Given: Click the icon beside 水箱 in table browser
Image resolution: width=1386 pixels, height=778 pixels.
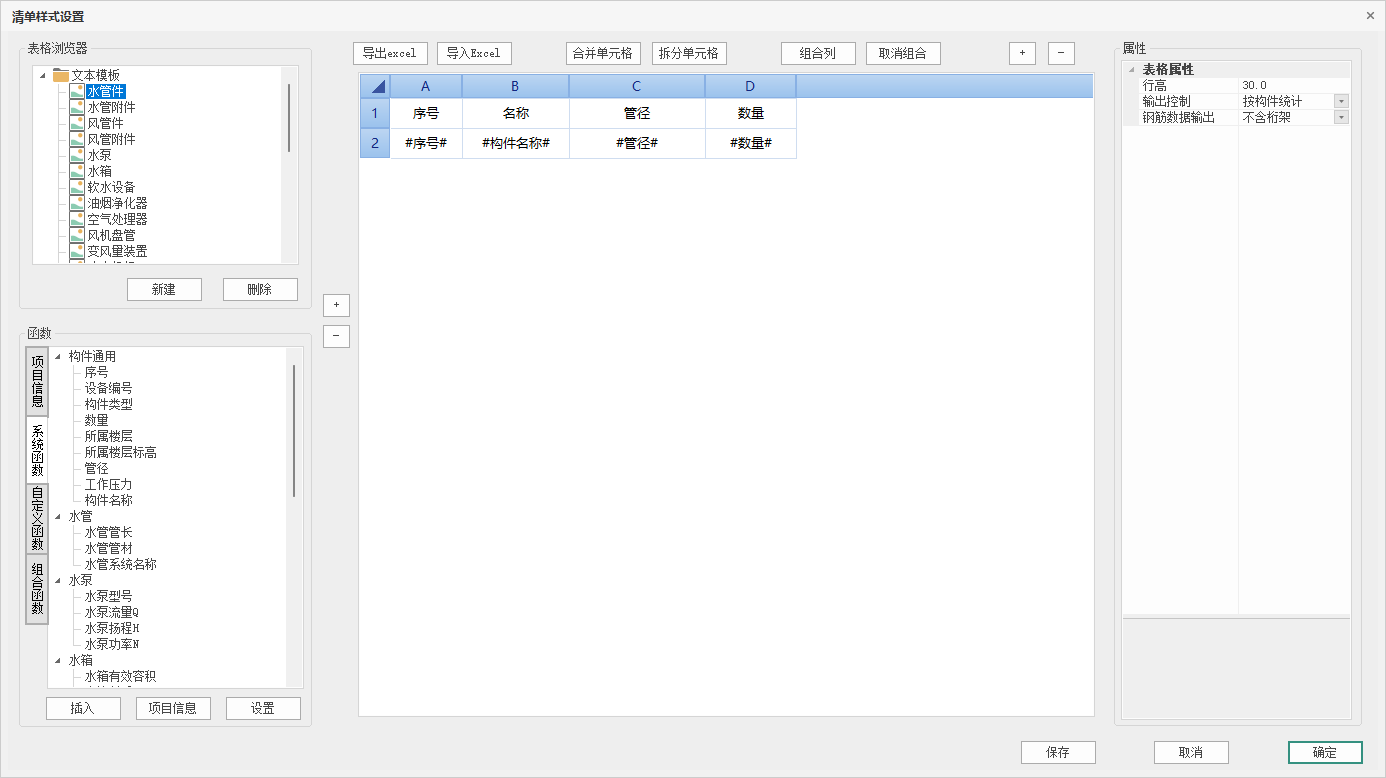Looking at the screenshot, I should (x=77, y=171).
